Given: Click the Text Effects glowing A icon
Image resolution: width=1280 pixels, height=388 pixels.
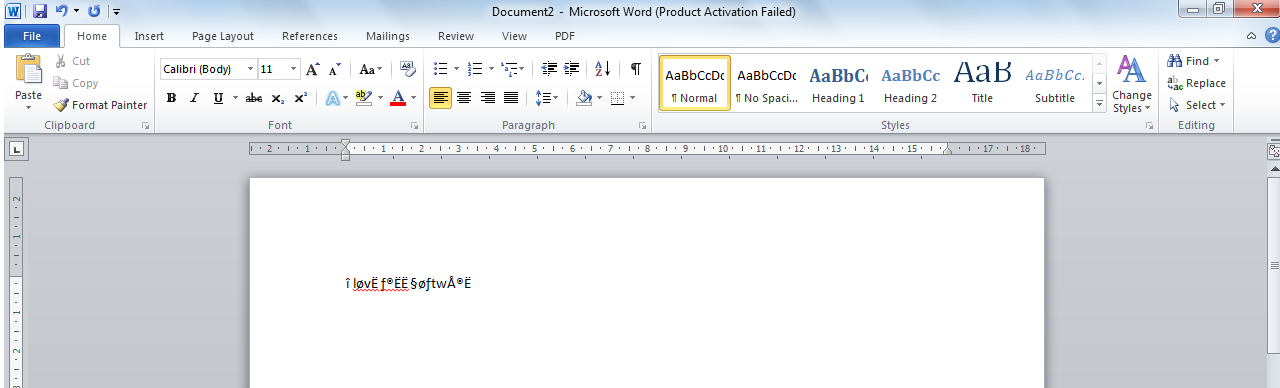Looking at the screenshot, I should click(x=333, y=98).
